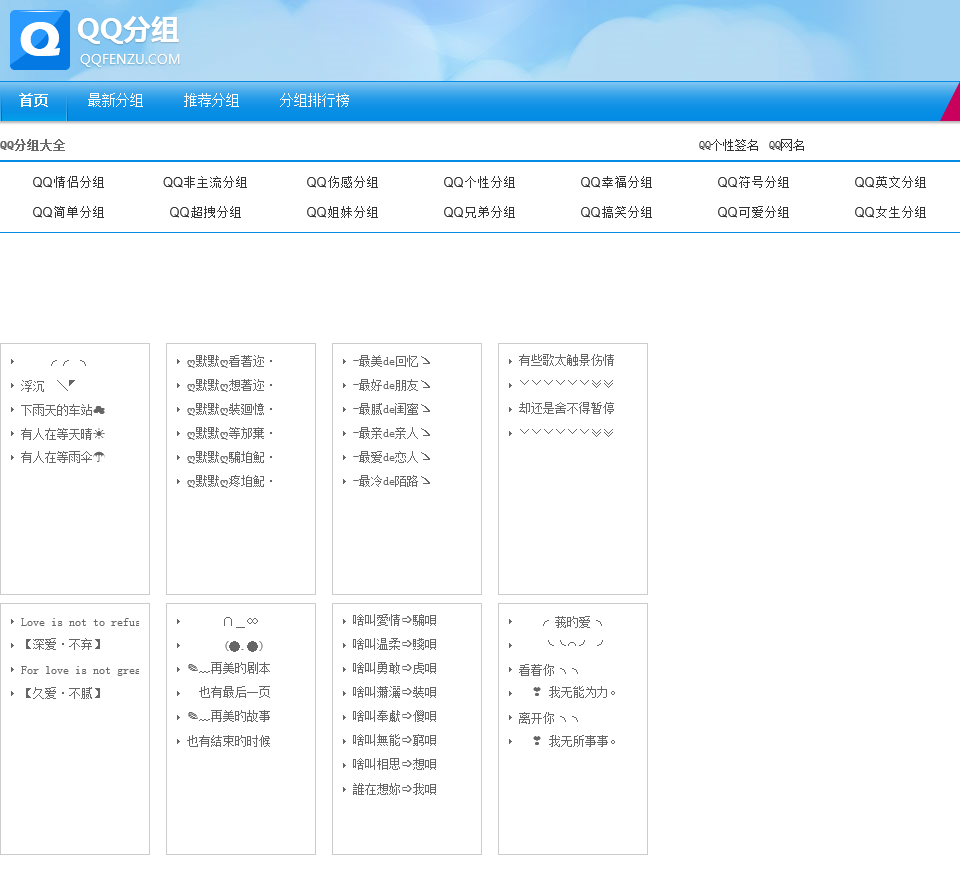Click the 再美的剧本 row
This screenshot has width=960, height=873.
point(229,668)
